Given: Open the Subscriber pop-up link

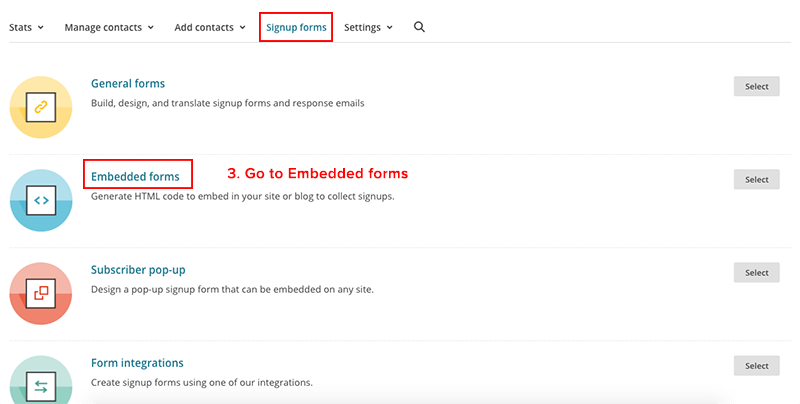Looking at the screenshot, I should pos(138,270).
